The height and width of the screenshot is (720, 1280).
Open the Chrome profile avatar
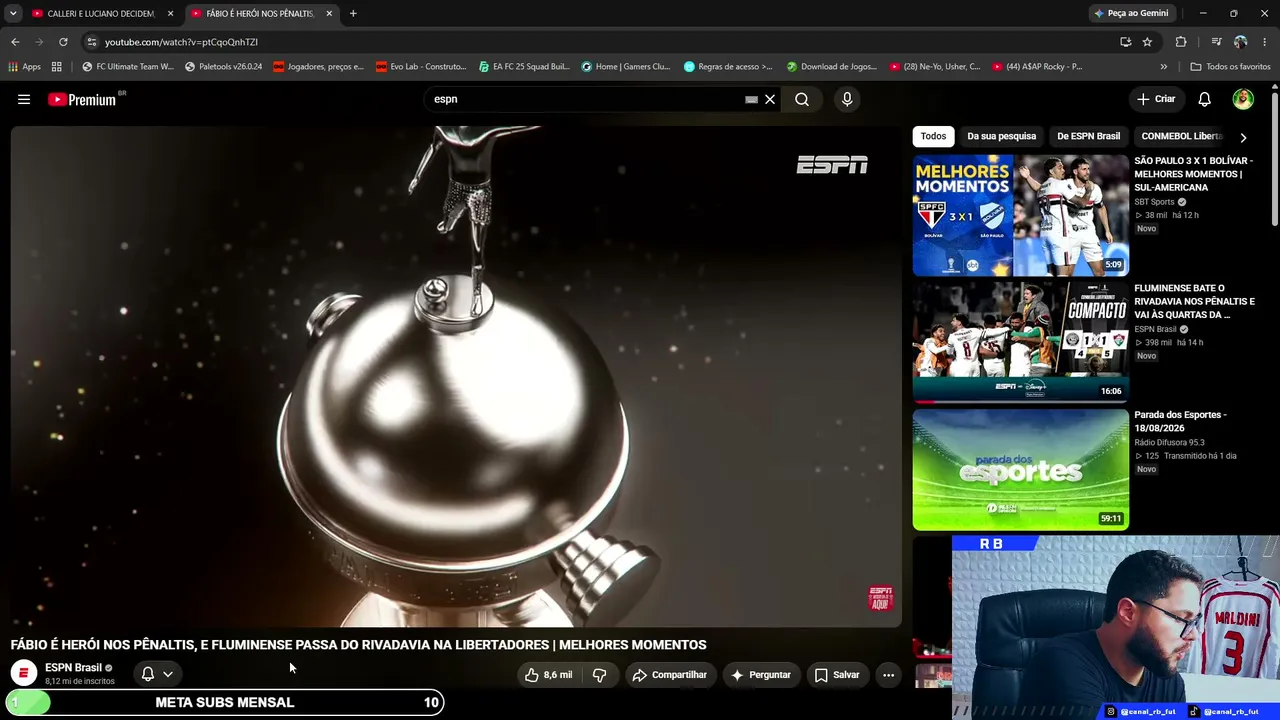click(x=1240, y=42)
